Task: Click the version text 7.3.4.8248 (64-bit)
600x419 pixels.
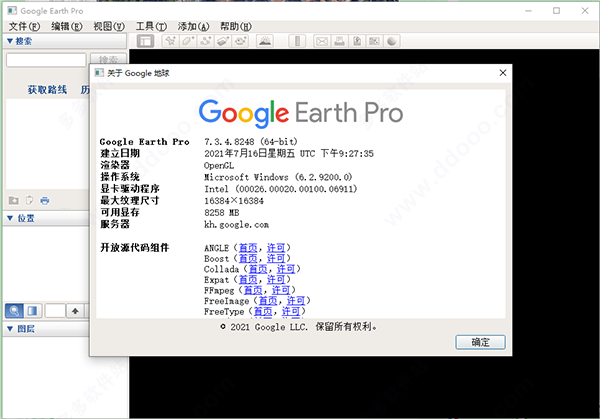Action: click(x=251, y=142)
